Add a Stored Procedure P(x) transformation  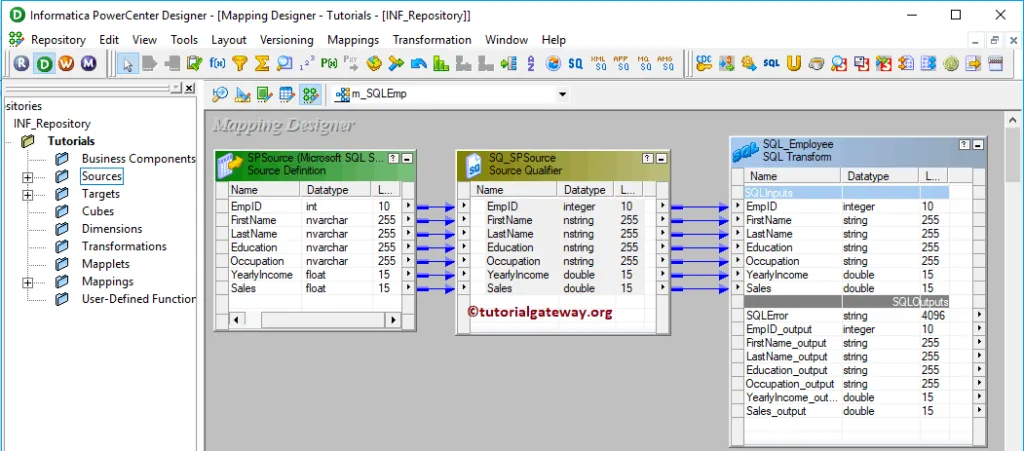pos(328,63)
